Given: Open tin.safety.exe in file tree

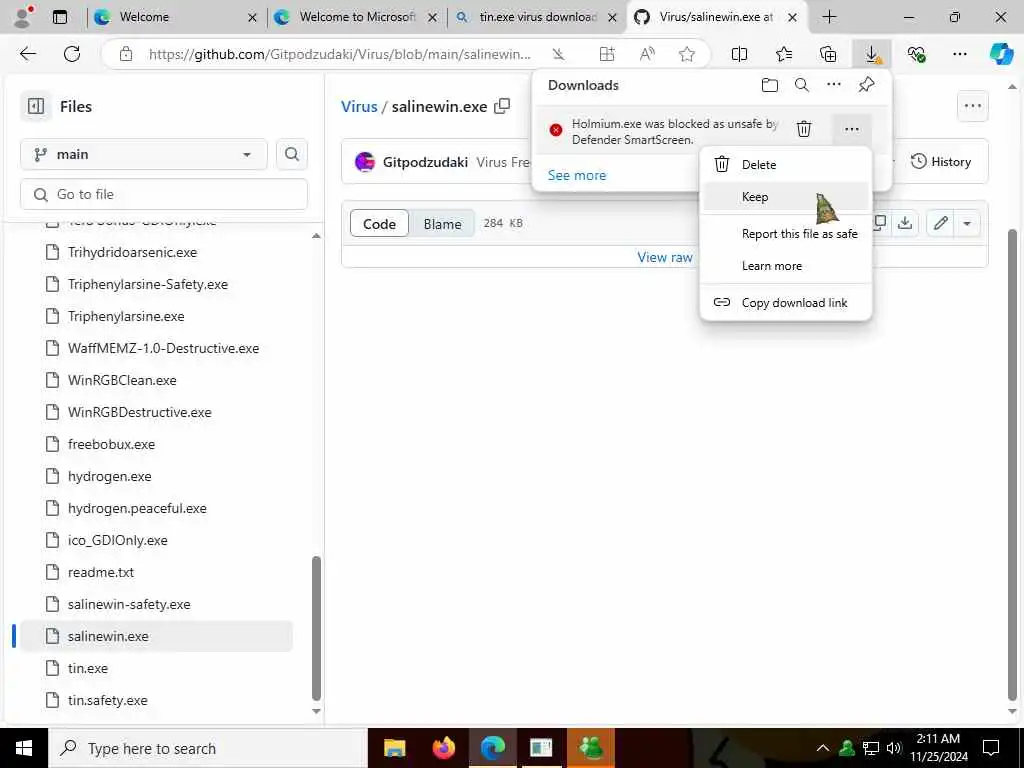Looking at the screenshot, I should (108, 700).
